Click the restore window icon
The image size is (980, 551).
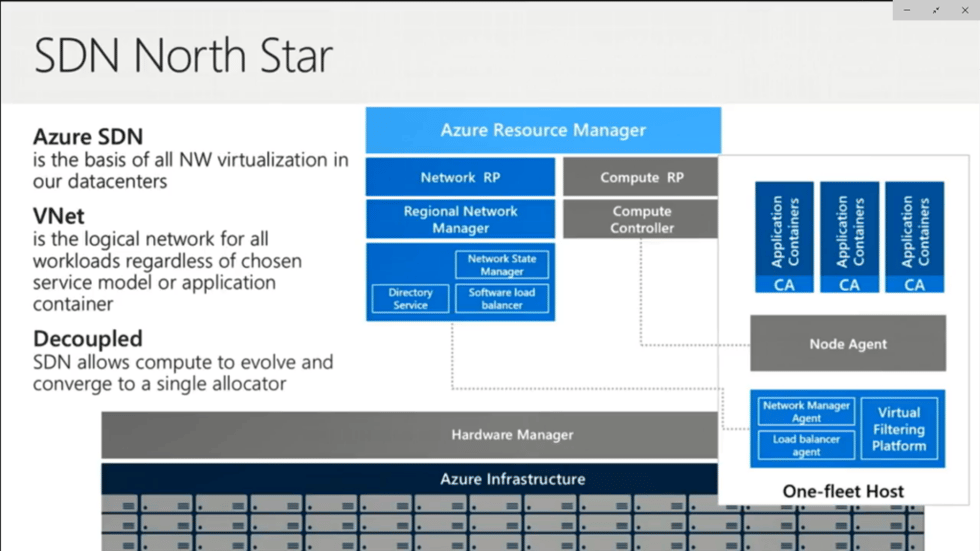[936, 10]
